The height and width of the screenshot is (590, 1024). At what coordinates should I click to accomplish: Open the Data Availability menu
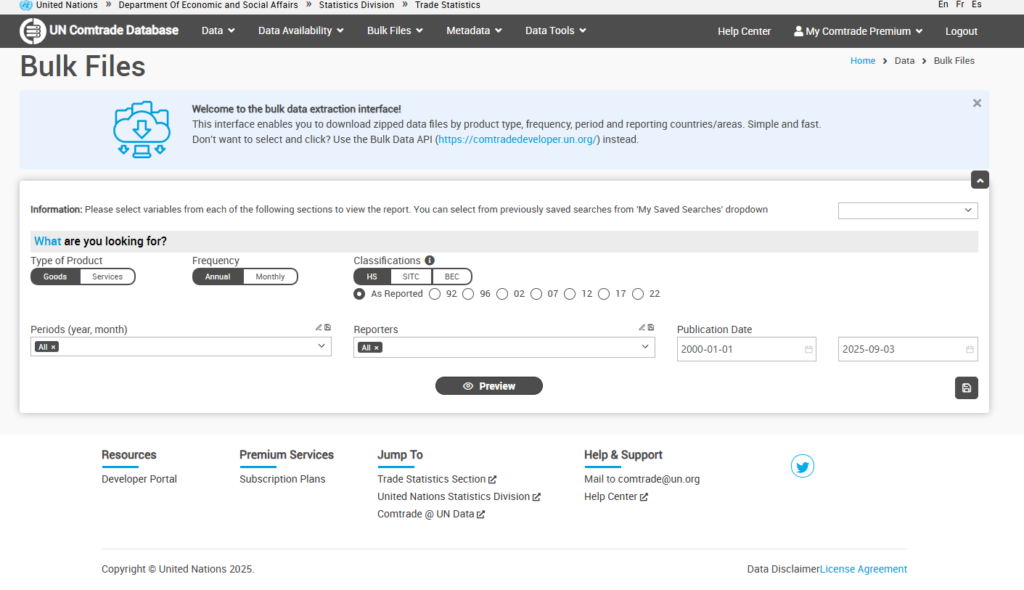[x=300, y=31]
